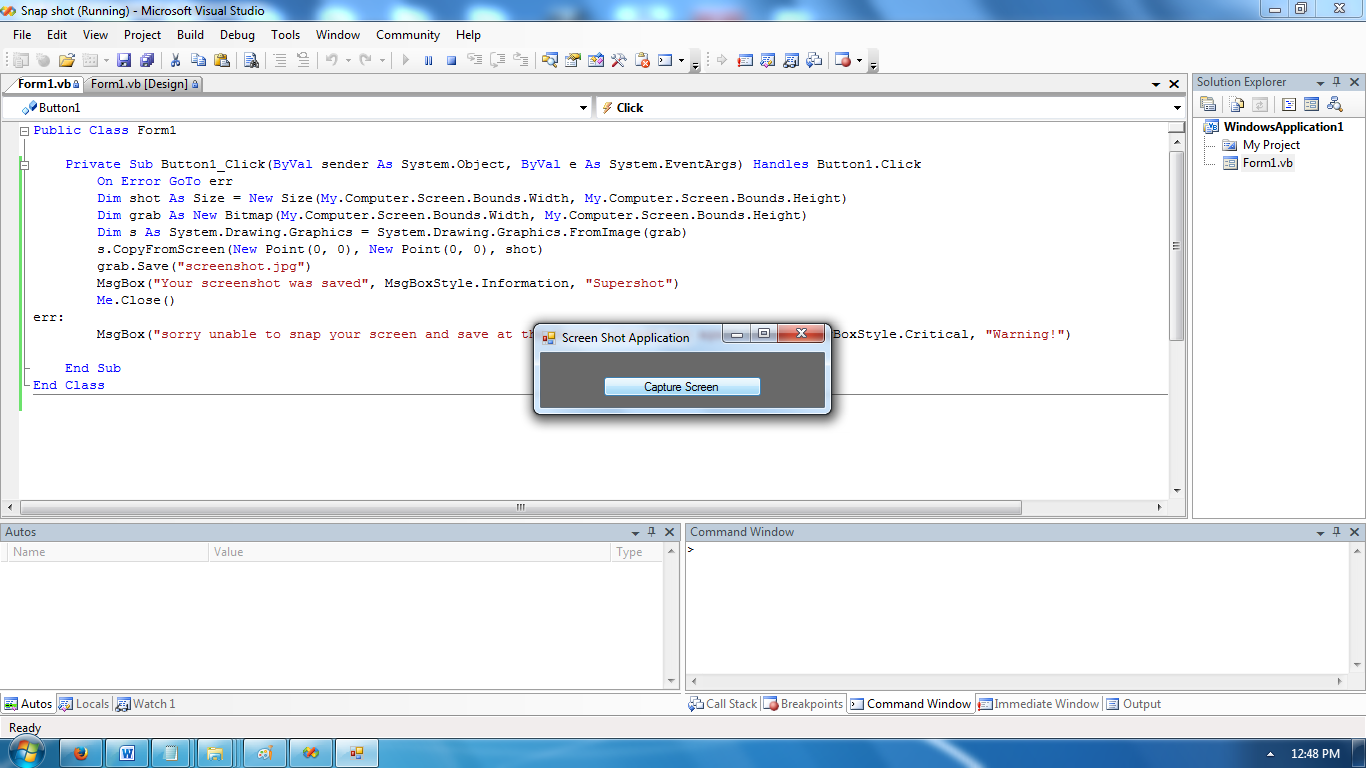Viewport: 1366px width, 768px height.
Task: Collapse the Public Class Form1 outline box
Action: 24,131
